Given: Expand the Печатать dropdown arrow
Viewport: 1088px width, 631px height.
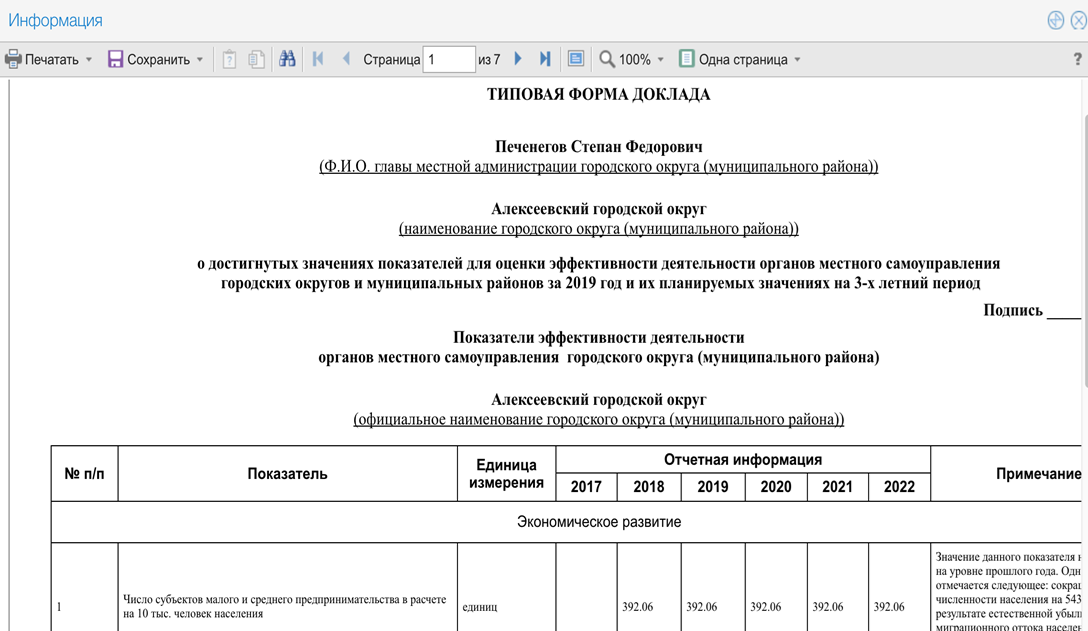Looking at the screenshot, I should [x=89, y=60].
